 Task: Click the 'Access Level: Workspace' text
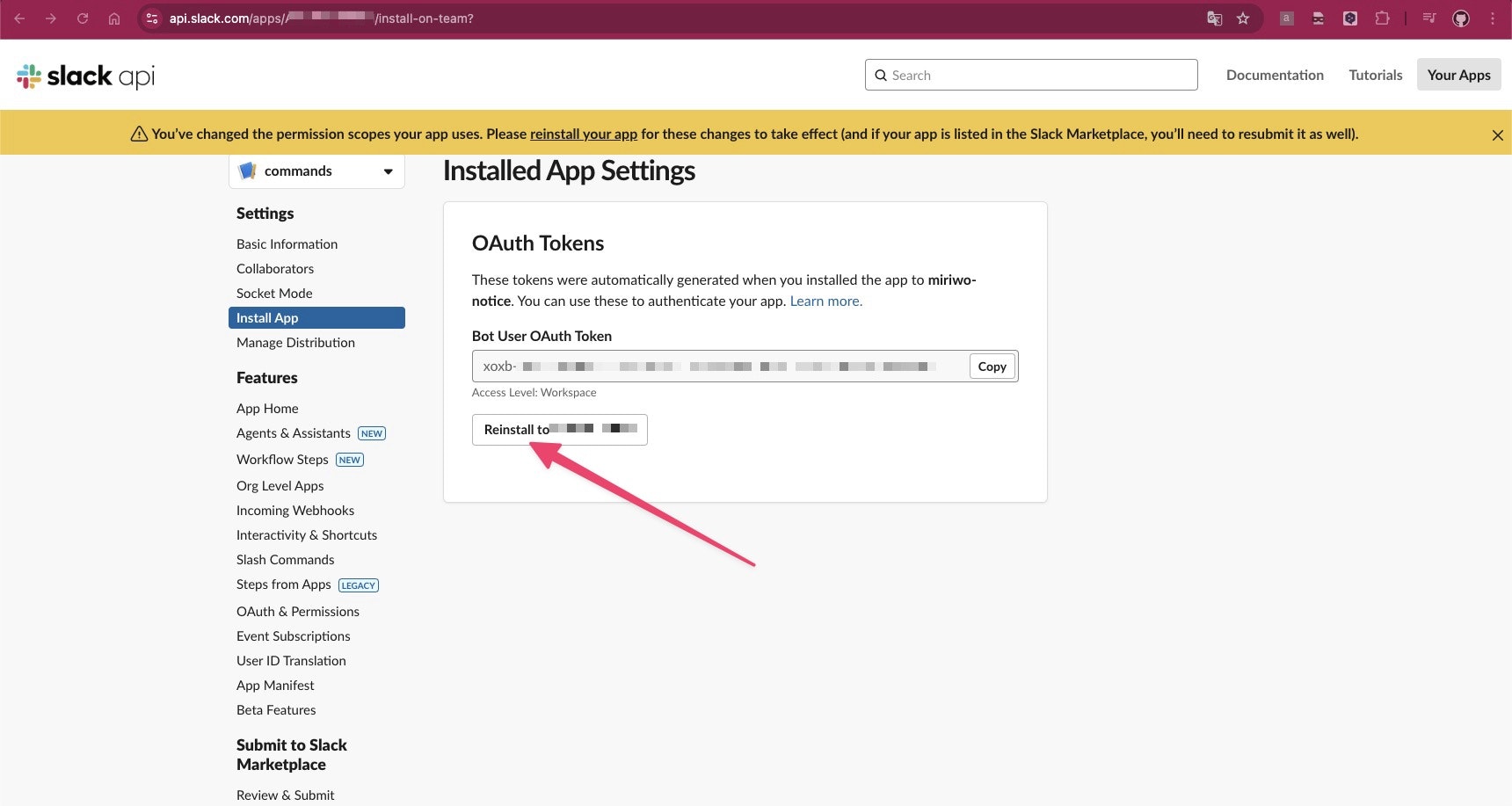point(534,393)
